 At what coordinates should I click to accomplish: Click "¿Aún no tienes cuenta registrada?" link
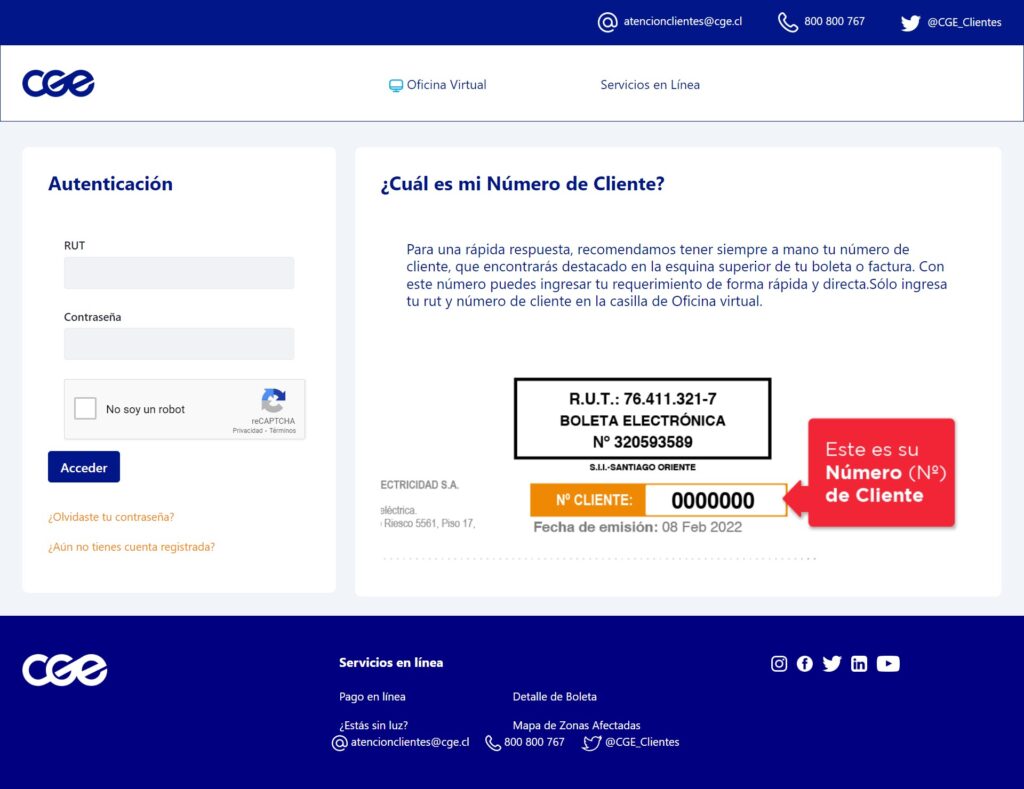(x=131, y=547)
